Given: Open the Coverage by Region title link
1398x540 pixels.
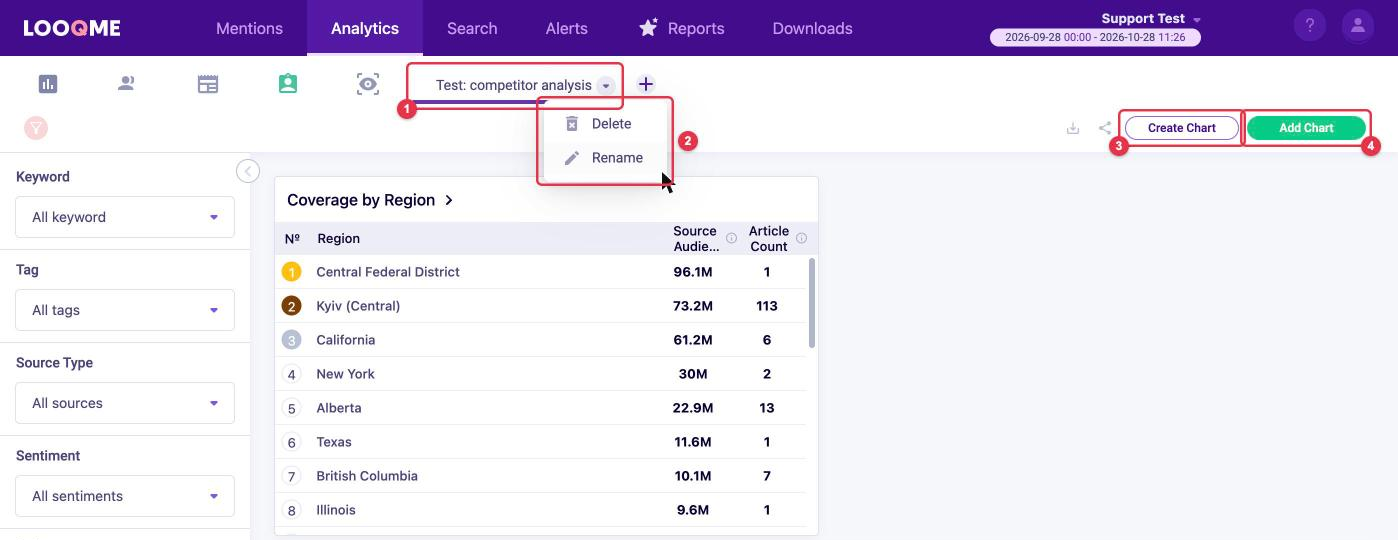Looking at the screenshot, I should (x=361, y=200).
